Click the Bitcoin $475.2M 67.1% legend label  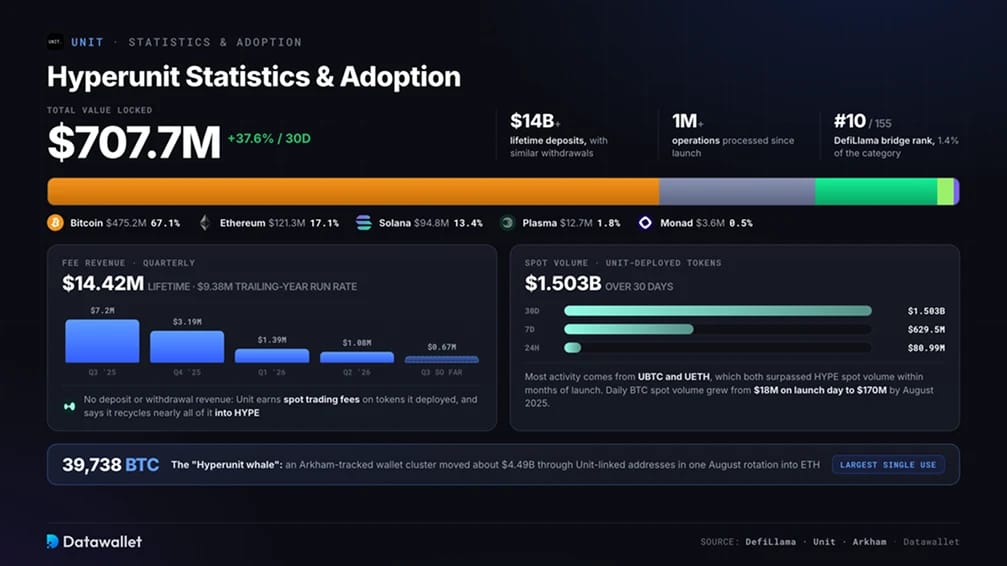tap(125, 223)
